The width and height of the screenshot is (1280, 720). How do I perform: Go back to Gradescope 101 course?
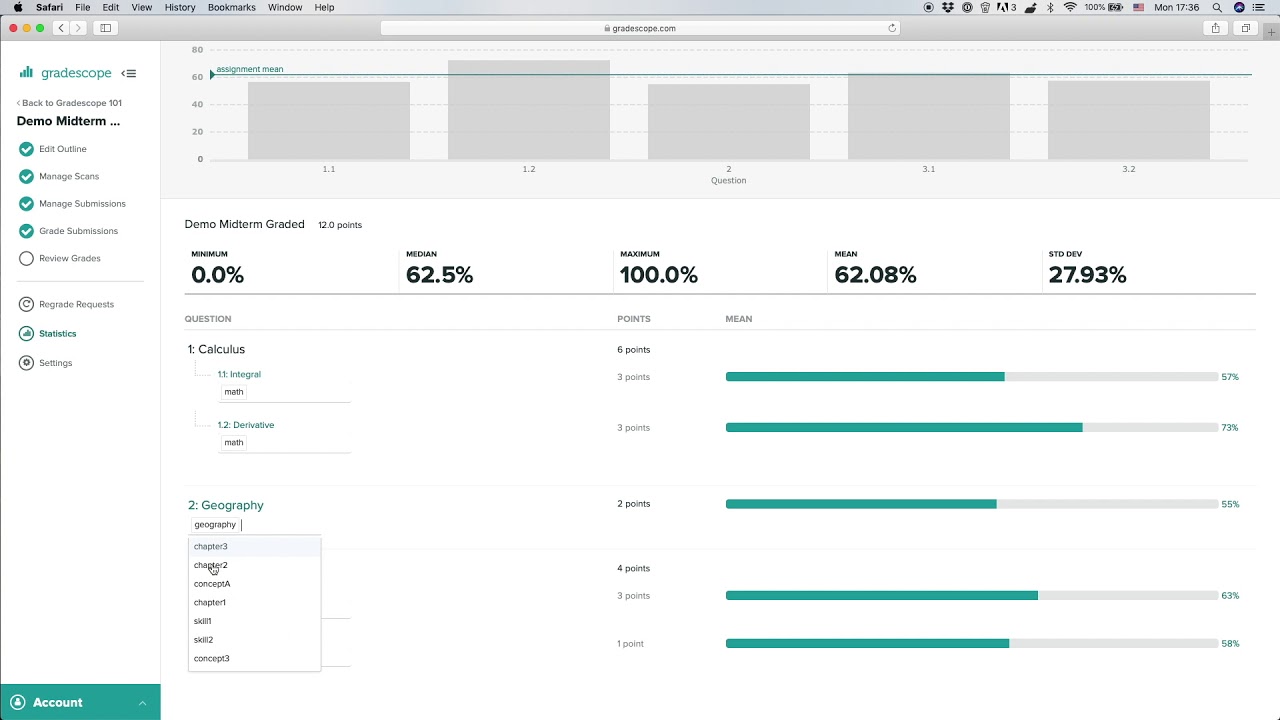pyautogui.click(x=69, y=103)
